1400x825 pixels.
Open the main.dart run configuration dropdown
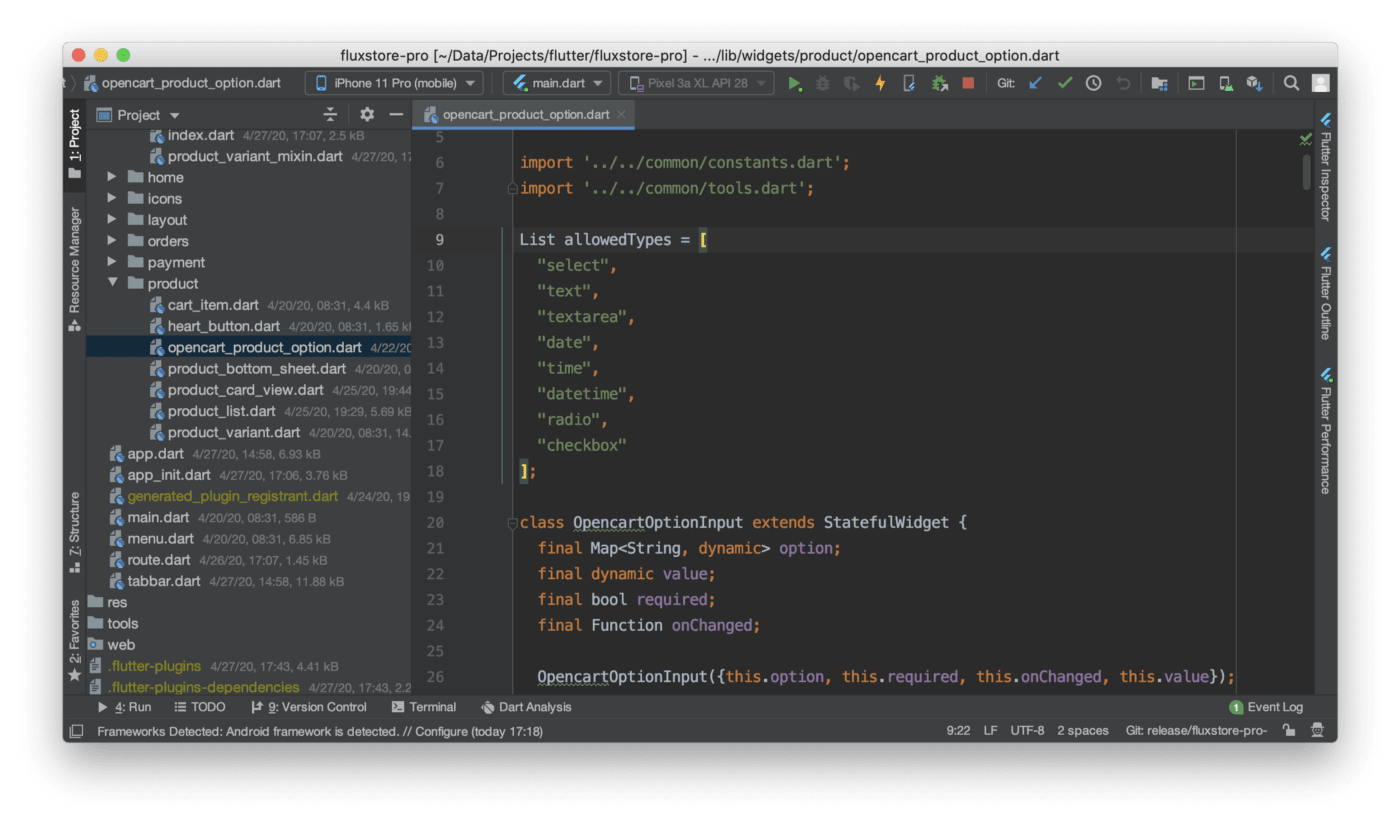557,83
